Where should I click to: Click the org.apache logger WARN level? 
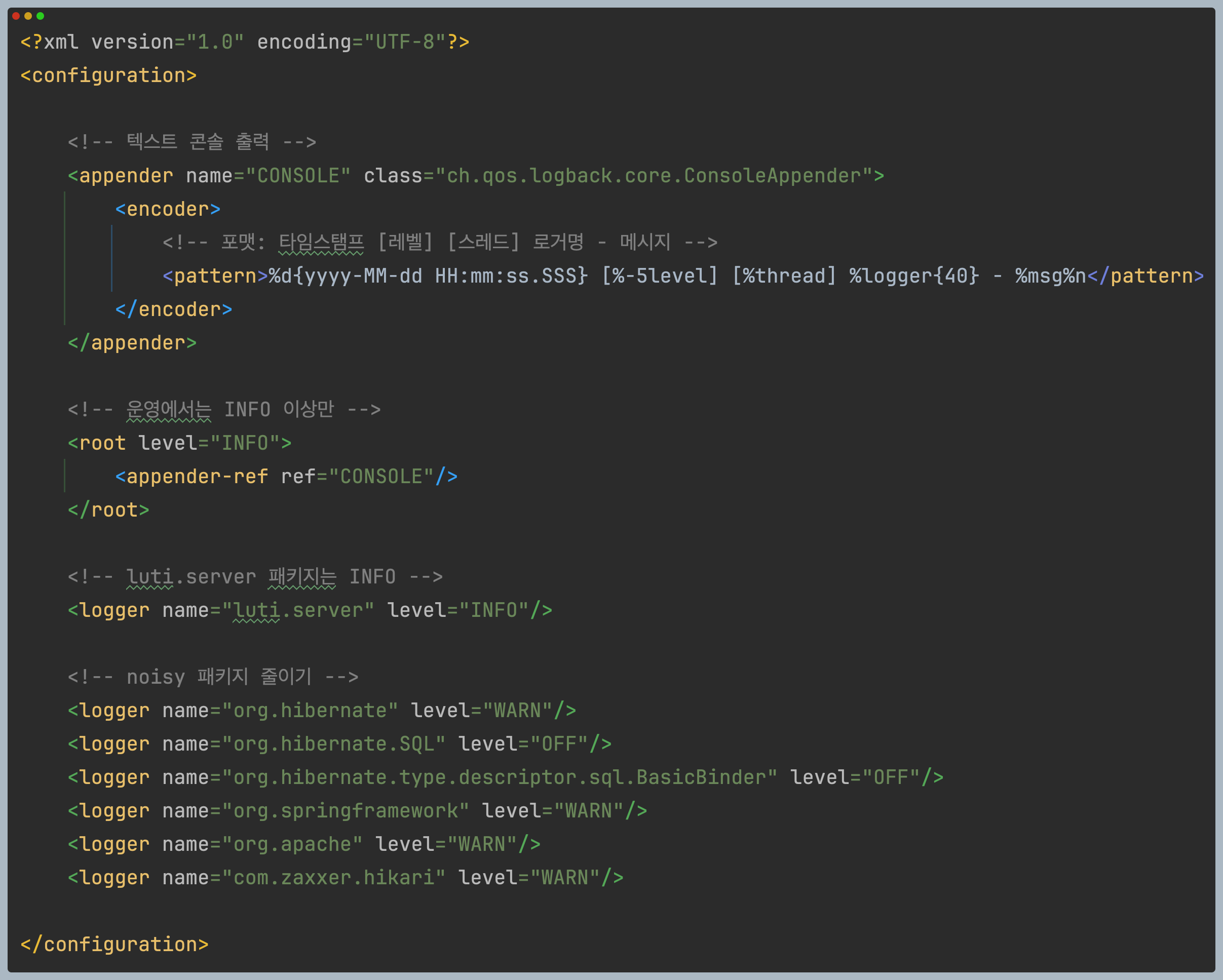pyautogui.click(x=482, y=844)
